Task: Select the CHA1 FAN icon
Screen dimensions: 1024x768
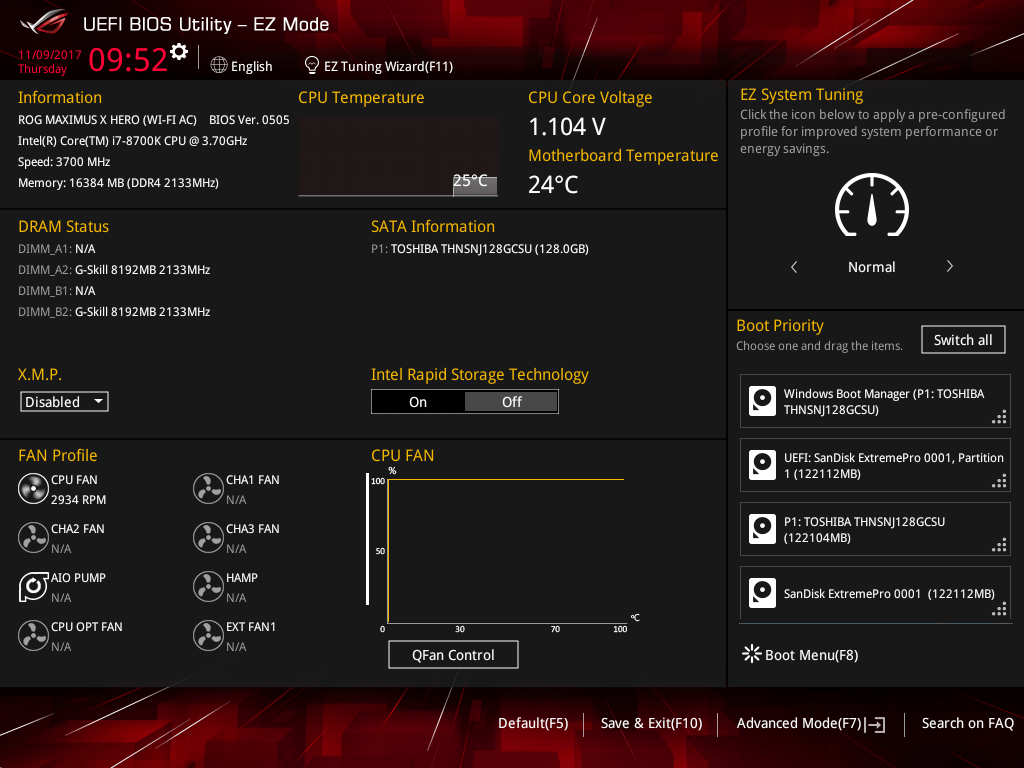Action: point(208,489)
